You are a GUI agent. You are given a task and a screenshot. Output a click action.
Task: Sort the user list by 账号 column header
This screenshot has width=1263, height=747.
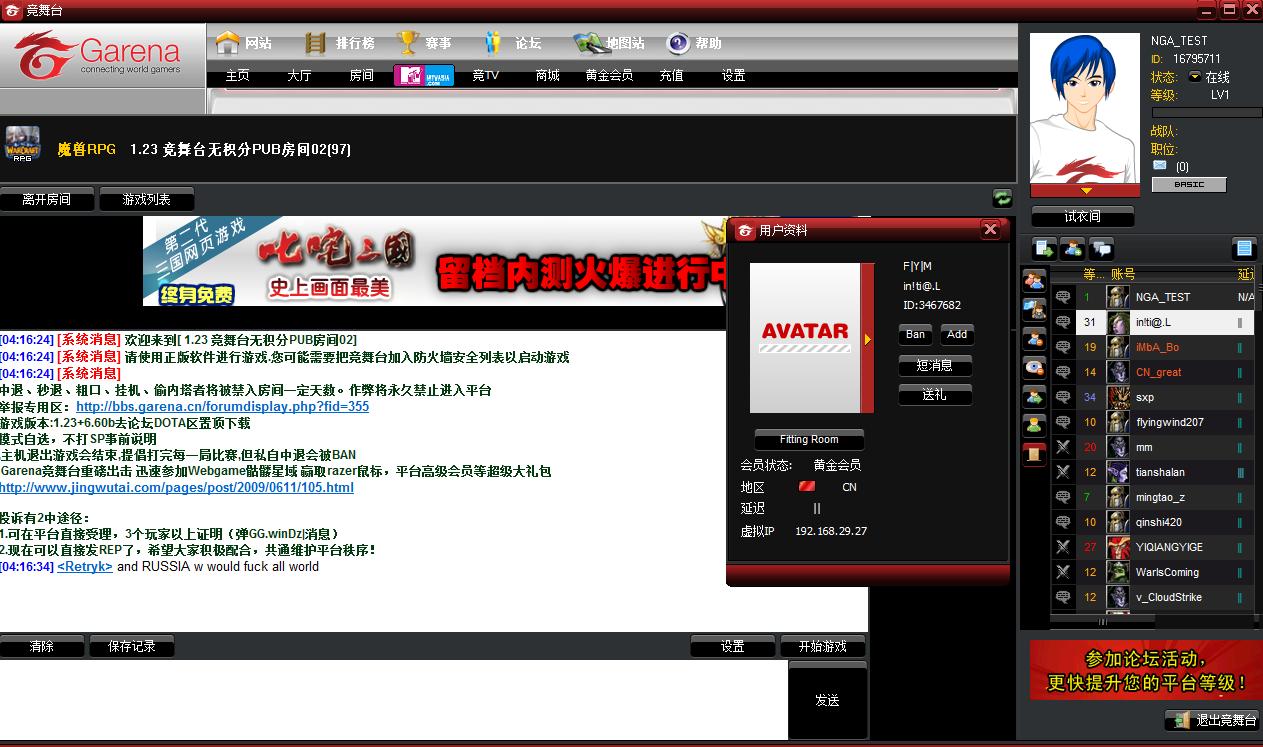pos(1123,273)
